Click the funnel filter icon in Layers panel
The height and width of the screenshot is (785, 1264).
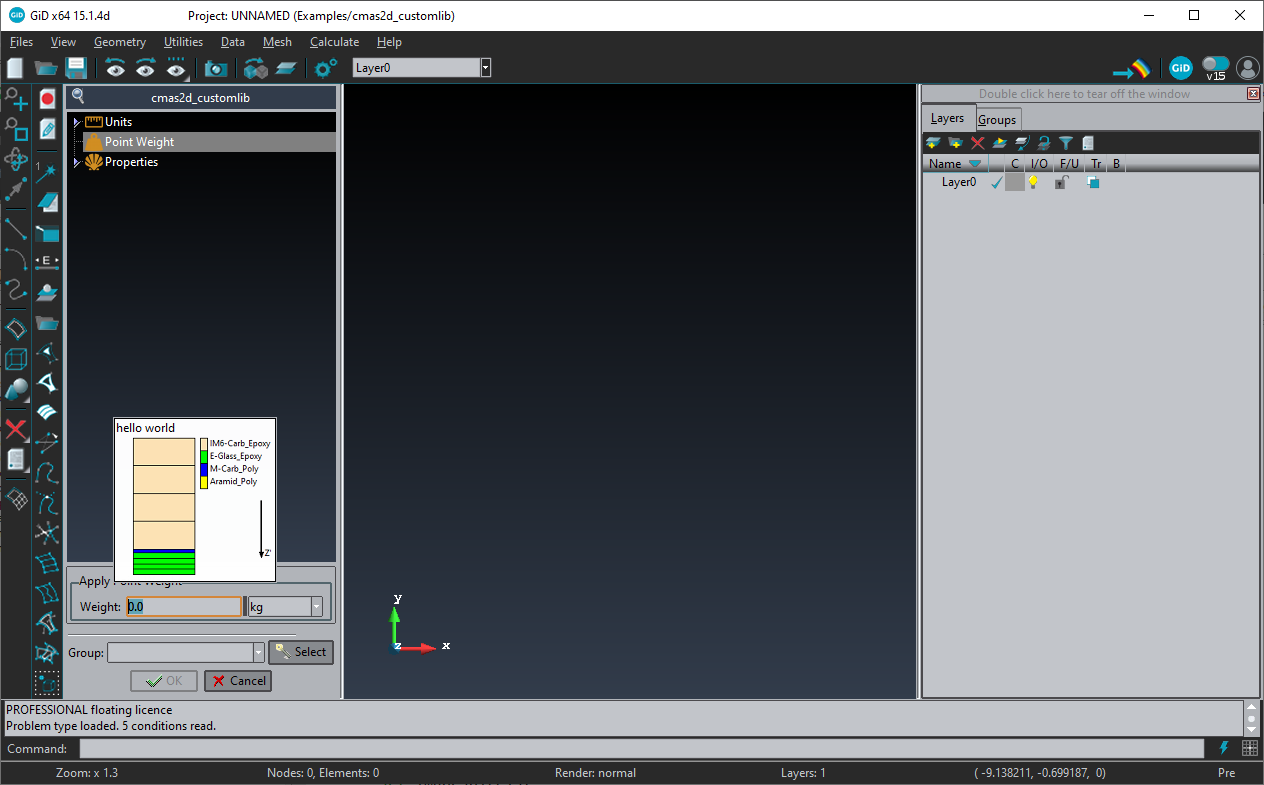pyautogui.click(x=1066, y=143)
